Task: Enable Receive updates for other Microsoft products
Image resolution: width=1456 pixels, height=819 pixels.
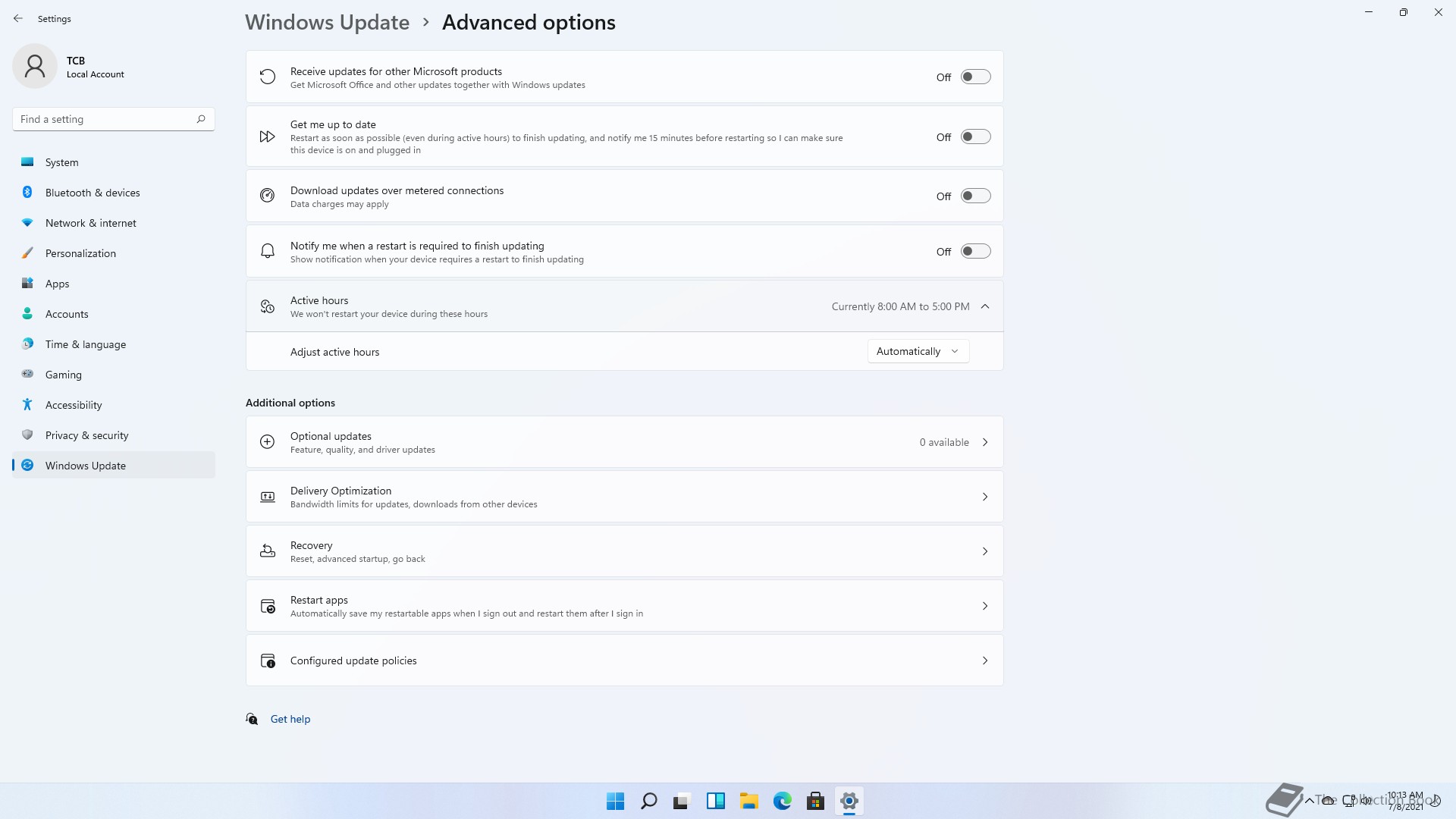Action: (975, 77)
